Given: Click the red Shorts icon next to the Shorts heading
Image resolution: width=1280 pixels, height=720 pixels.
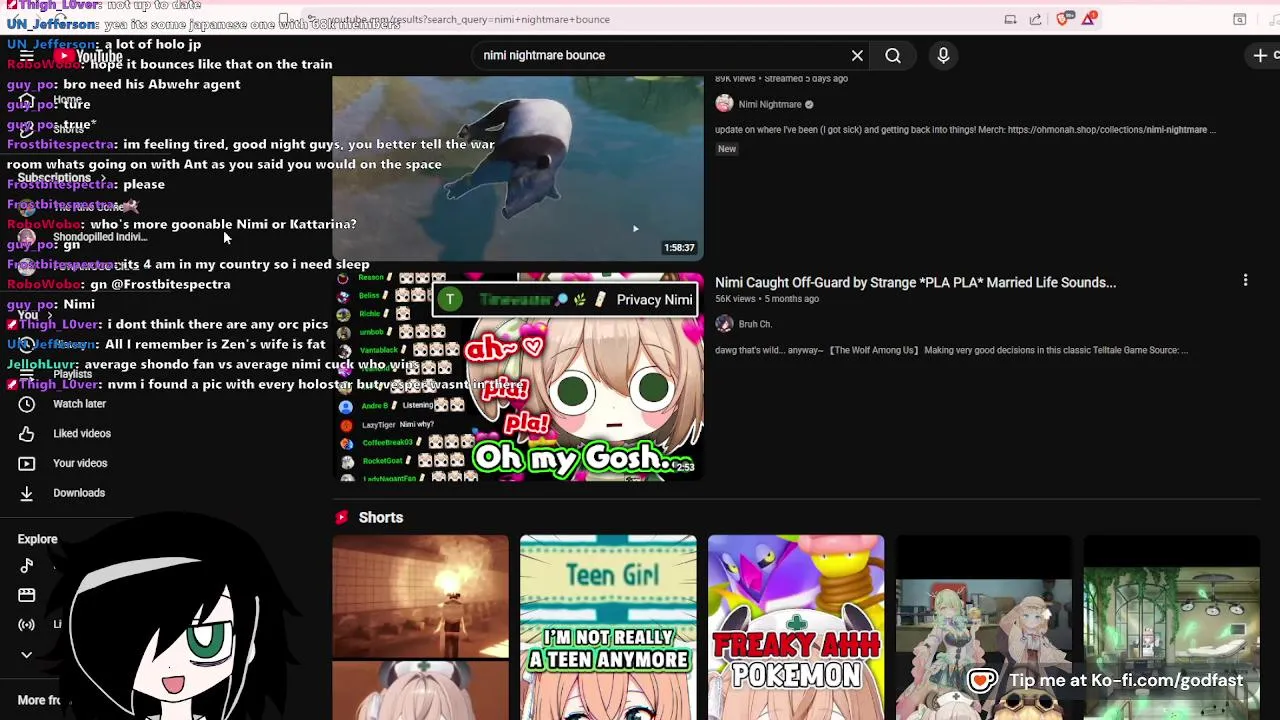Looking at the screenshot, I should tap(342, 517).
